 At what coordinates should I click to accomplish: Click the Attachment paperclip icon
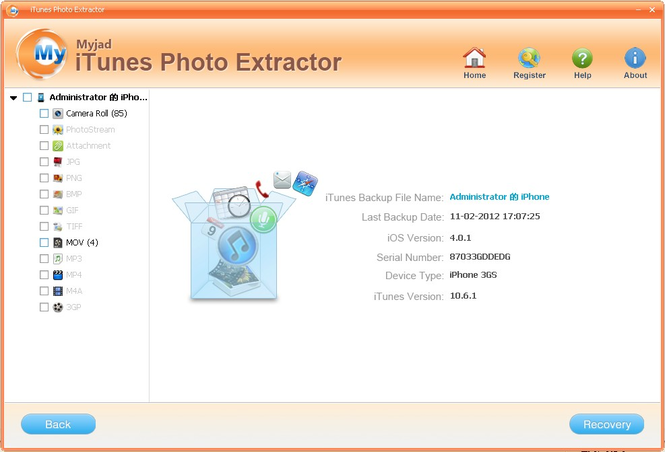58,146
